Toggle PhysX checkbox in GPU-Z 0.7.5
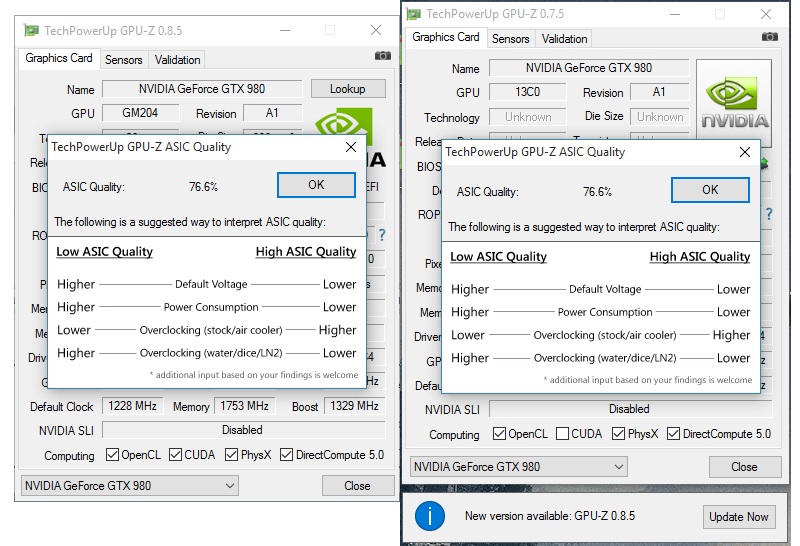The width and height of the screenshot is (800, 546). point(618,433)
